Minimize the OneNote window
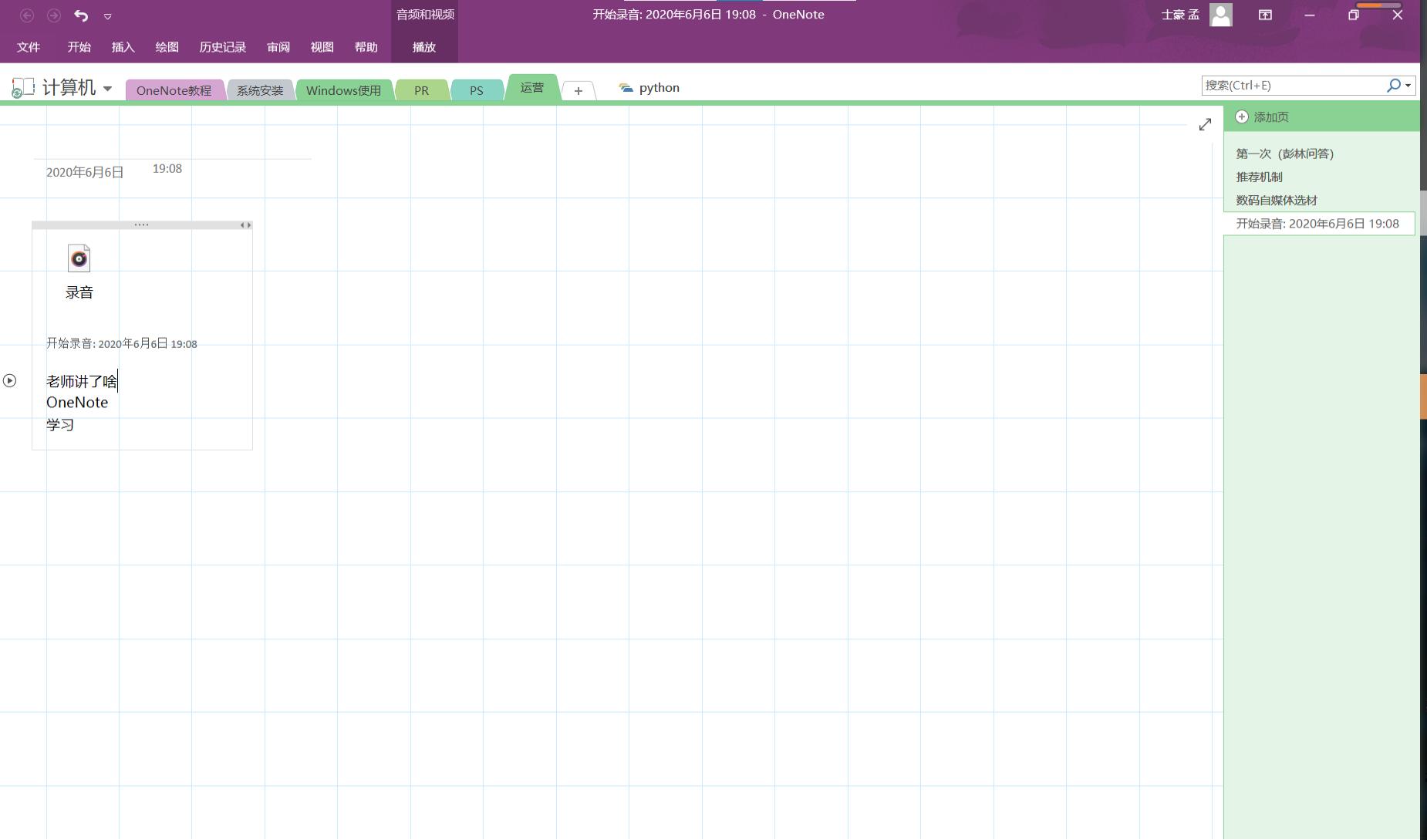Screen dimensions: 1427x840 pyautogui.click(x=1309, y=15)
